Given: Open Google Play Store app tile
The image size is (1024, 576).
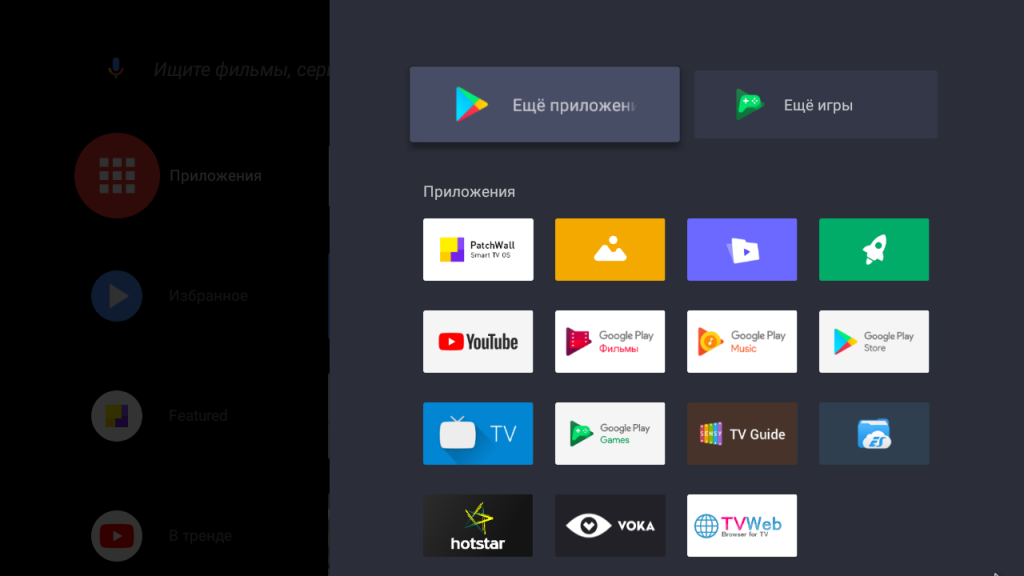Looking at the screenshot, I should point(874,341).
